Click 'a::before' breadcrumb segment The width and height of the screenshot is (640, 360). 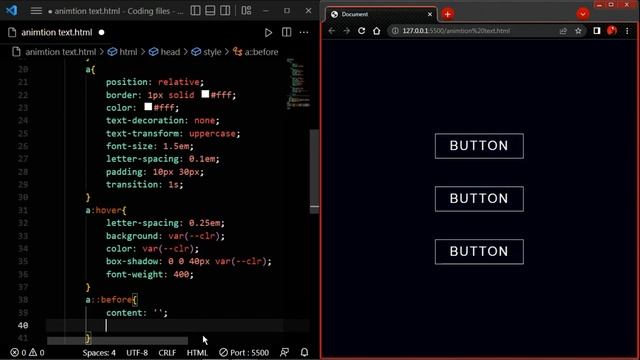pos(261,52)
